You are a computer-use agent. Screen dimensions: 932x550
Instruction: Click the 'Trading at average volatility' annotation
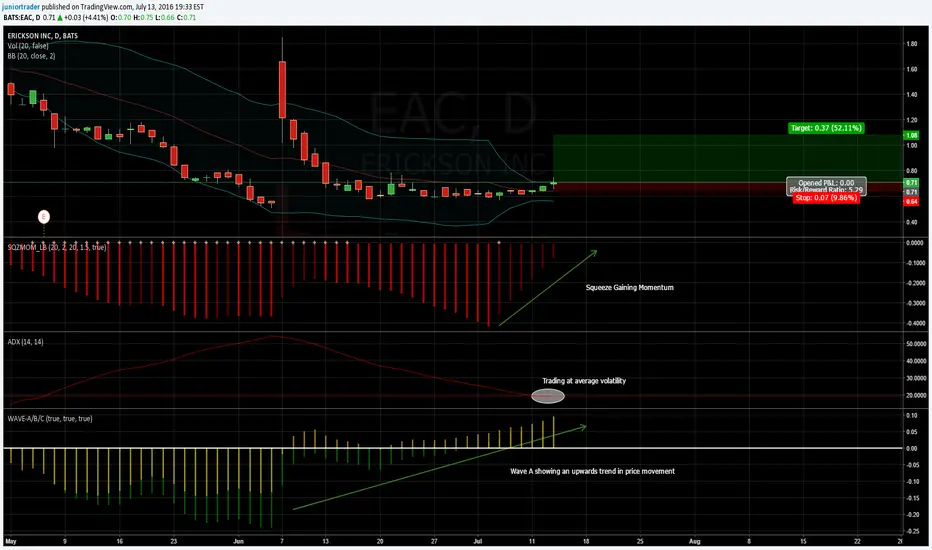coord(584,381)
